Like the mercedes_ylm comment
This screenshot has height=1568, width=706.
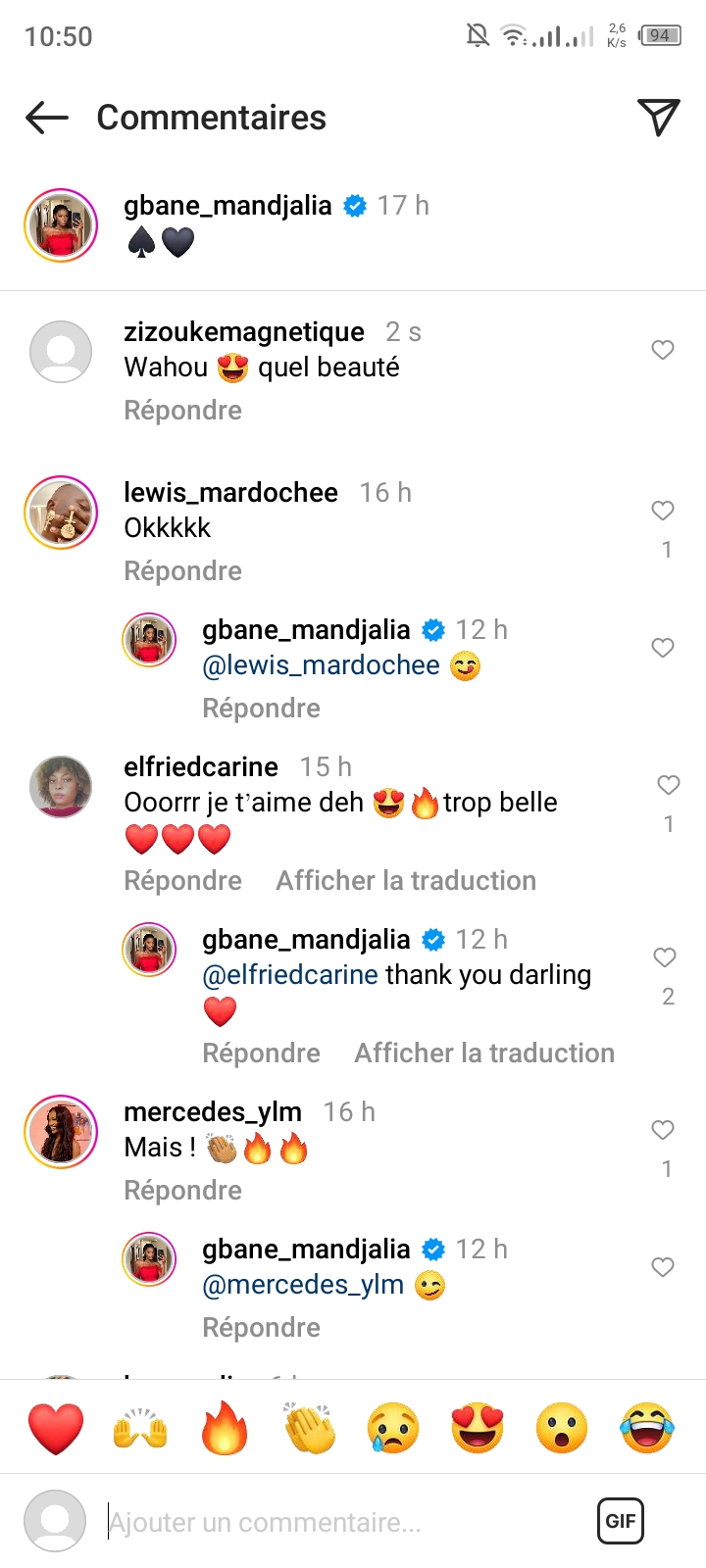(x=663, y=1130)
